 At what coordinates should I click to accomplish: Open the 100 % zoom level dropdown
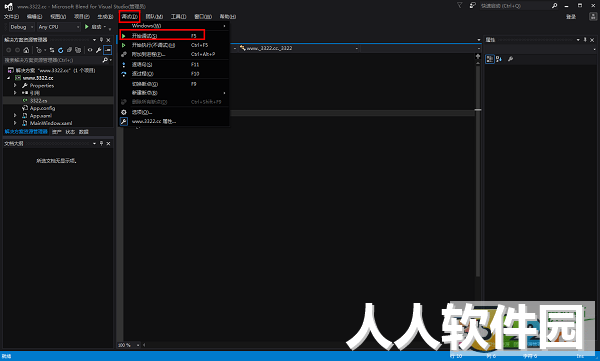click(x=129, y=345)
